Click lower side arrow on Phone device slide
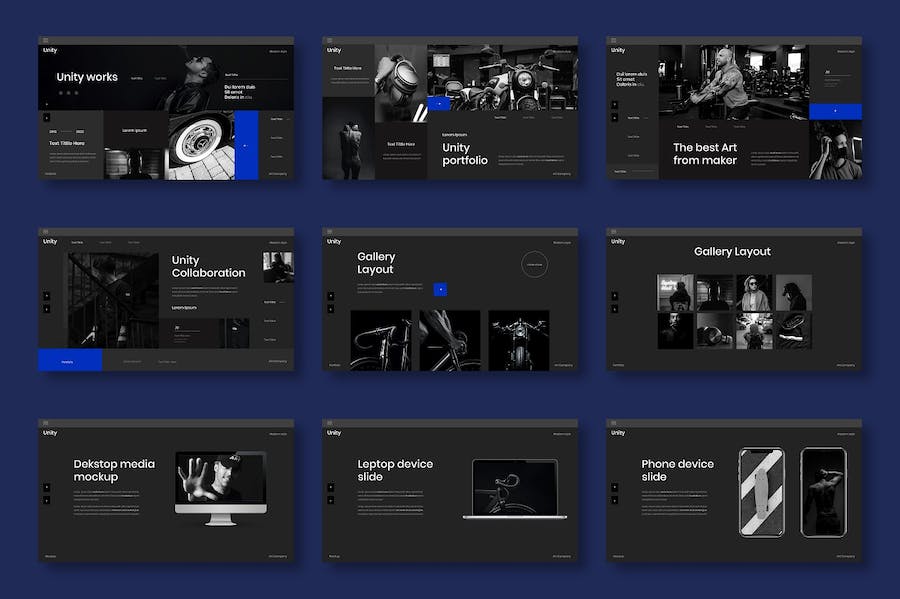 click(x=614, y=500)
